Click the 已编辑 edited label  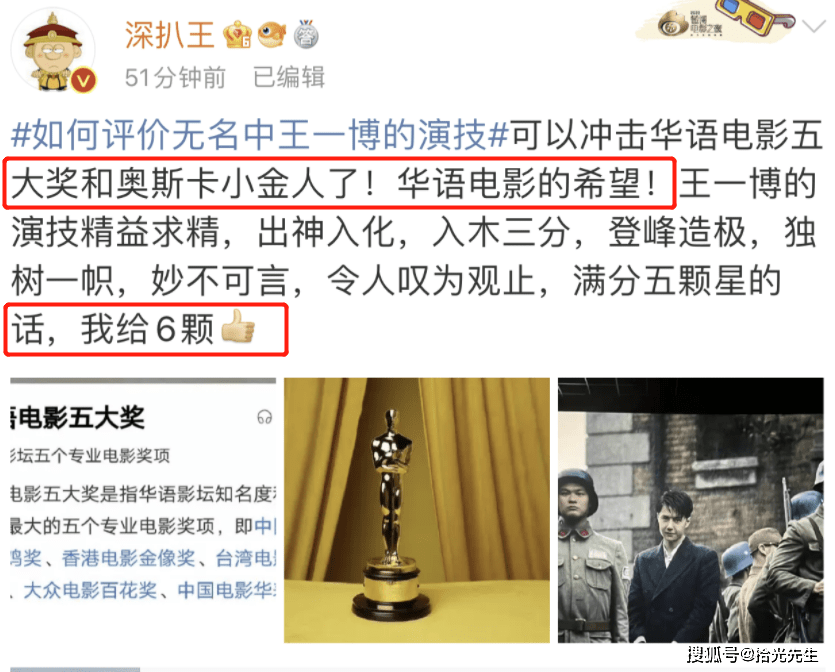(289, 77)
